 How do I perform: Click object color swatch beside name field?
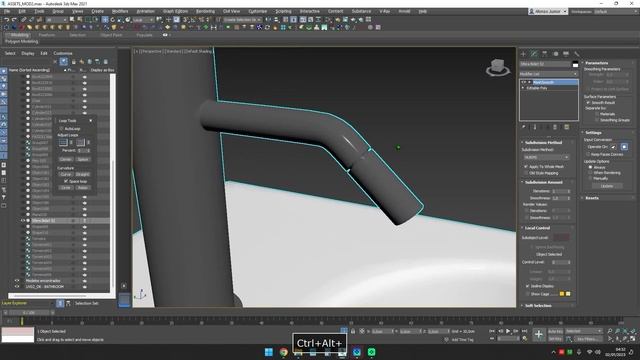pyautogui.click(x=576, y=64)
